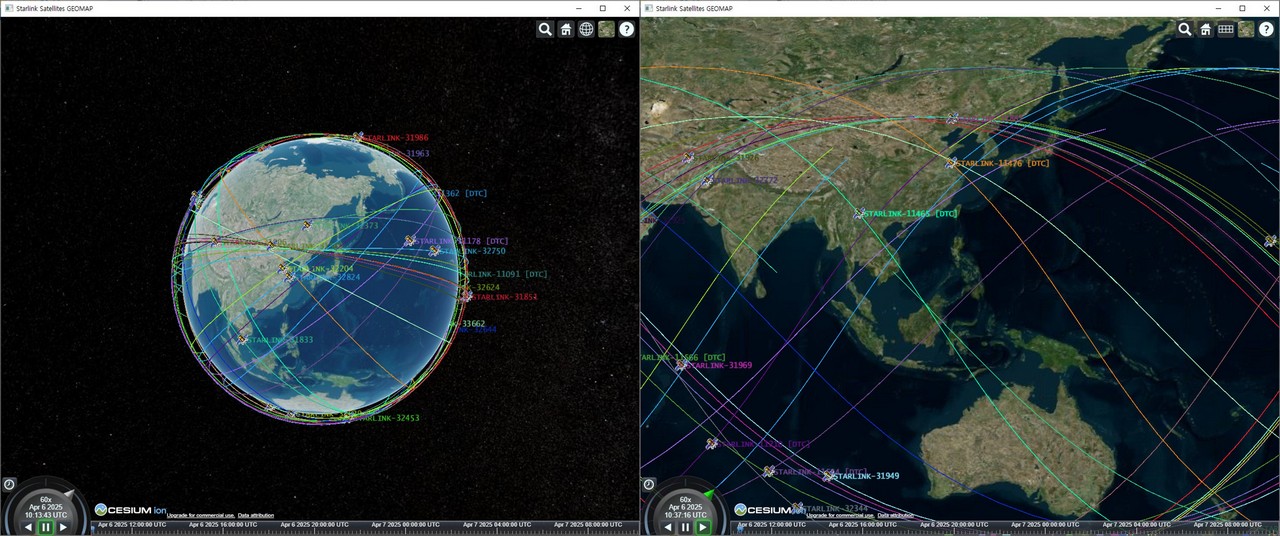Screen dimensions: 1280x536
Task: Open navigation help in left window
Action: (627, 29)
